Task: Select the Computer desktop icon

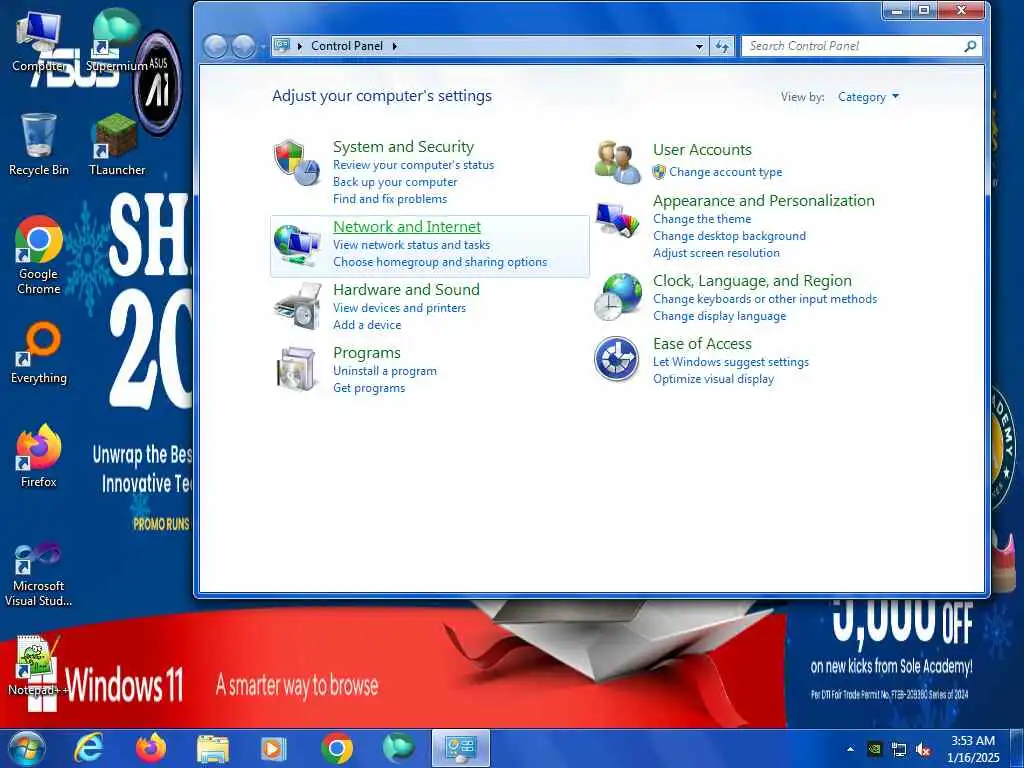Action: (x=39, y=41)
